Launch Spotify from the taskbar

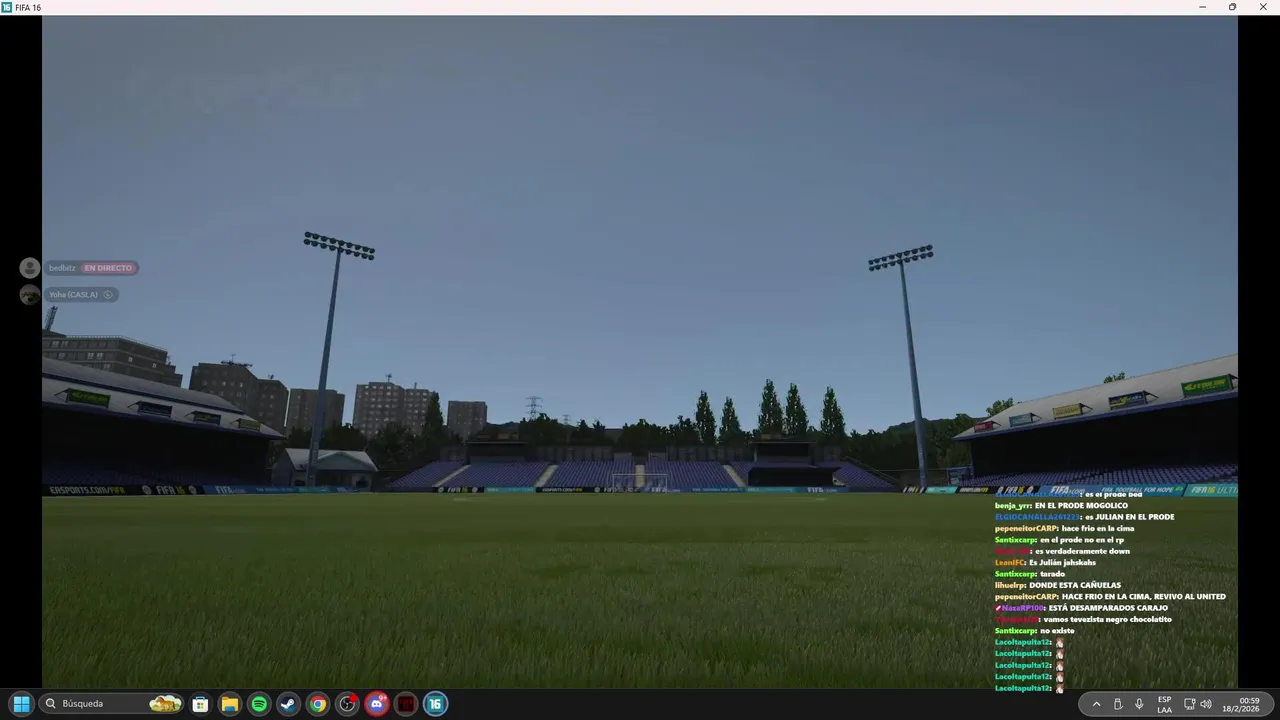pos(259,704)
